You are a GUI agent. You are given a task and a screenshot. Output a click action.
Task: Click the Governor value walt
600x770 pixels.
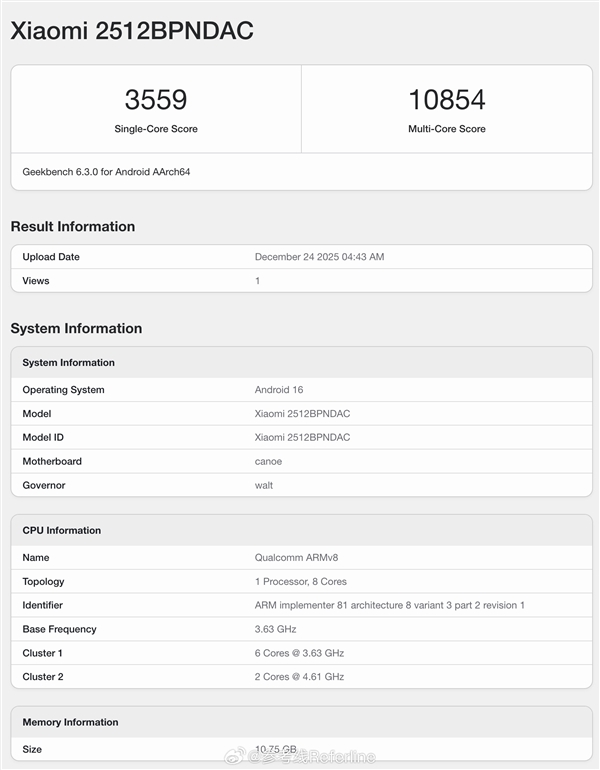click(x=264, y=485)
